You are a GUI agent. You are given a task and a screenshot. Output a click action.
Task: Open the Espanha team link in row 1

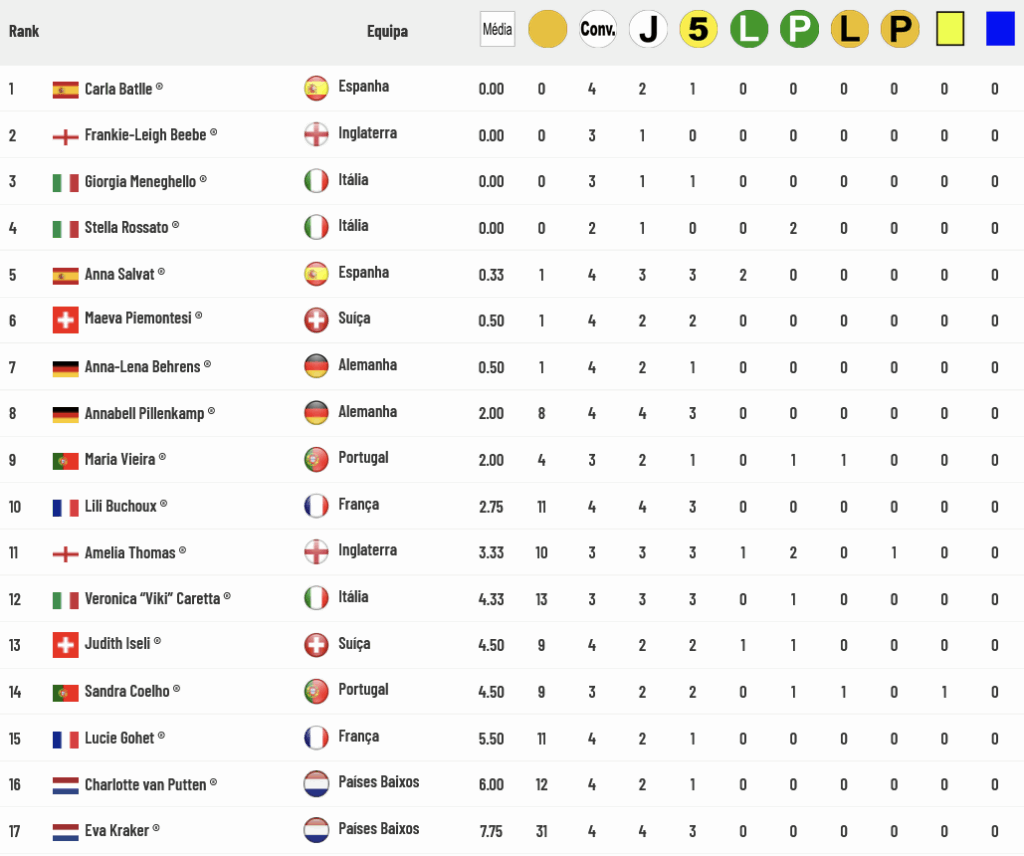[364, 86]
